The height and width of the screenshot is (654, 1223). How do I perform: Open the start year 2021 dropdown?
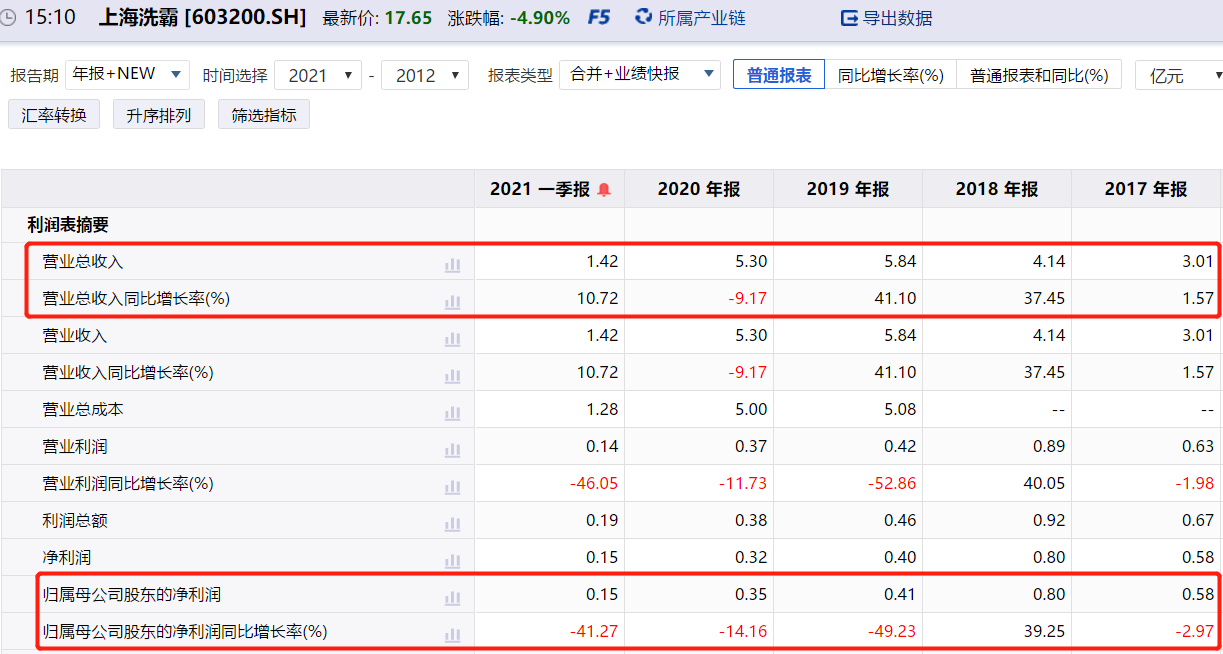[x=318, y=75]
